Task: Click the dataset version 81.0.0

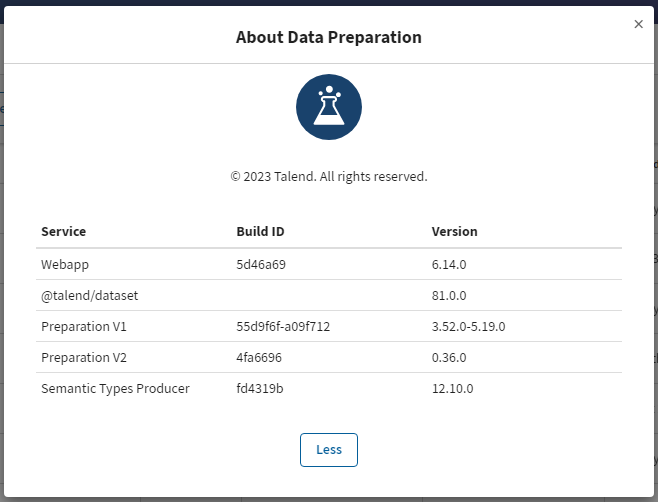Action: (451, 296)
